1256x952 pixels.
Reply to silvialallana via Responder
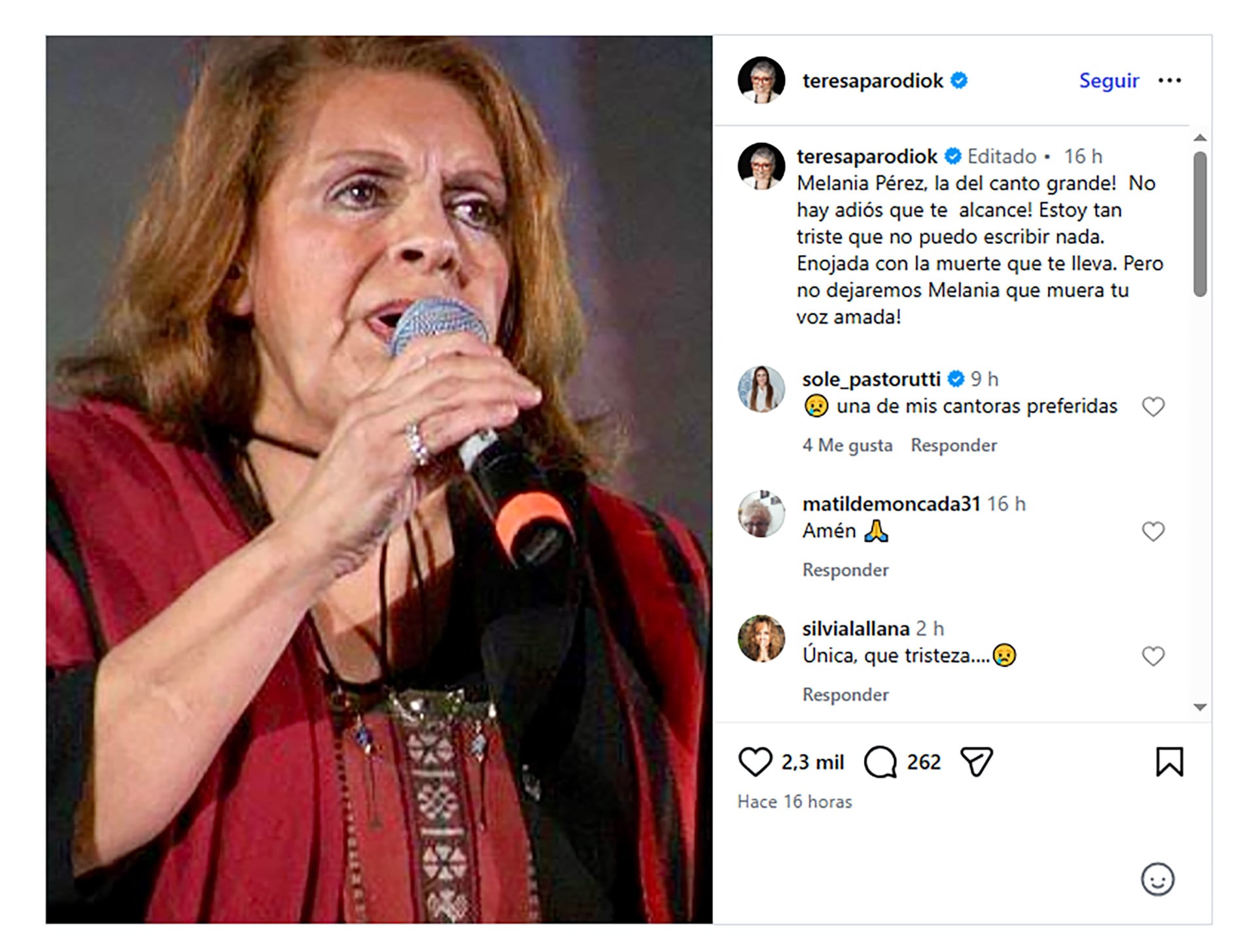click(x=846, y=694)
